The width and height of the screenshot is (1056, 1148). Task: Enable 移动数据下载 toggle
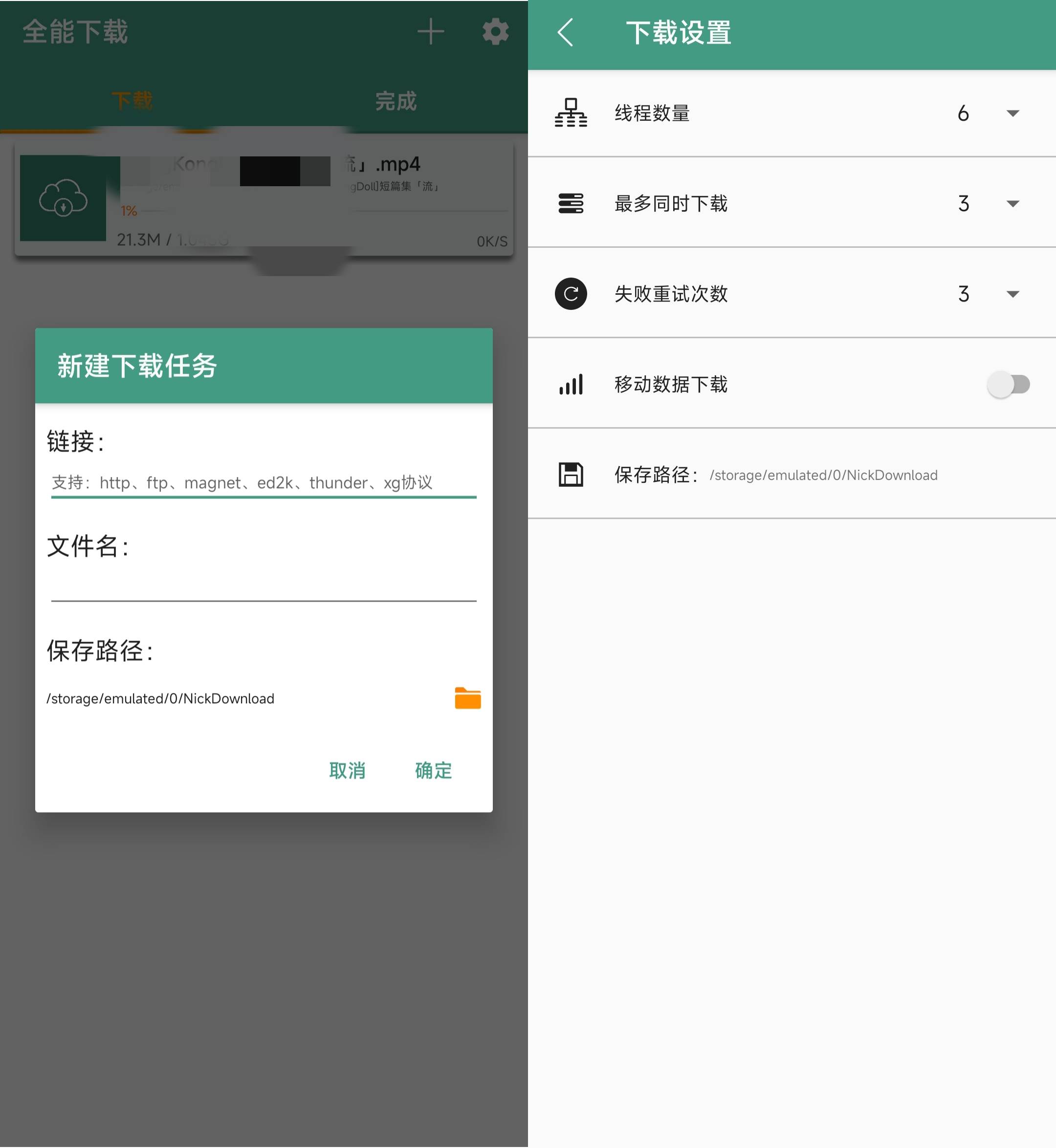point(1009,385)
